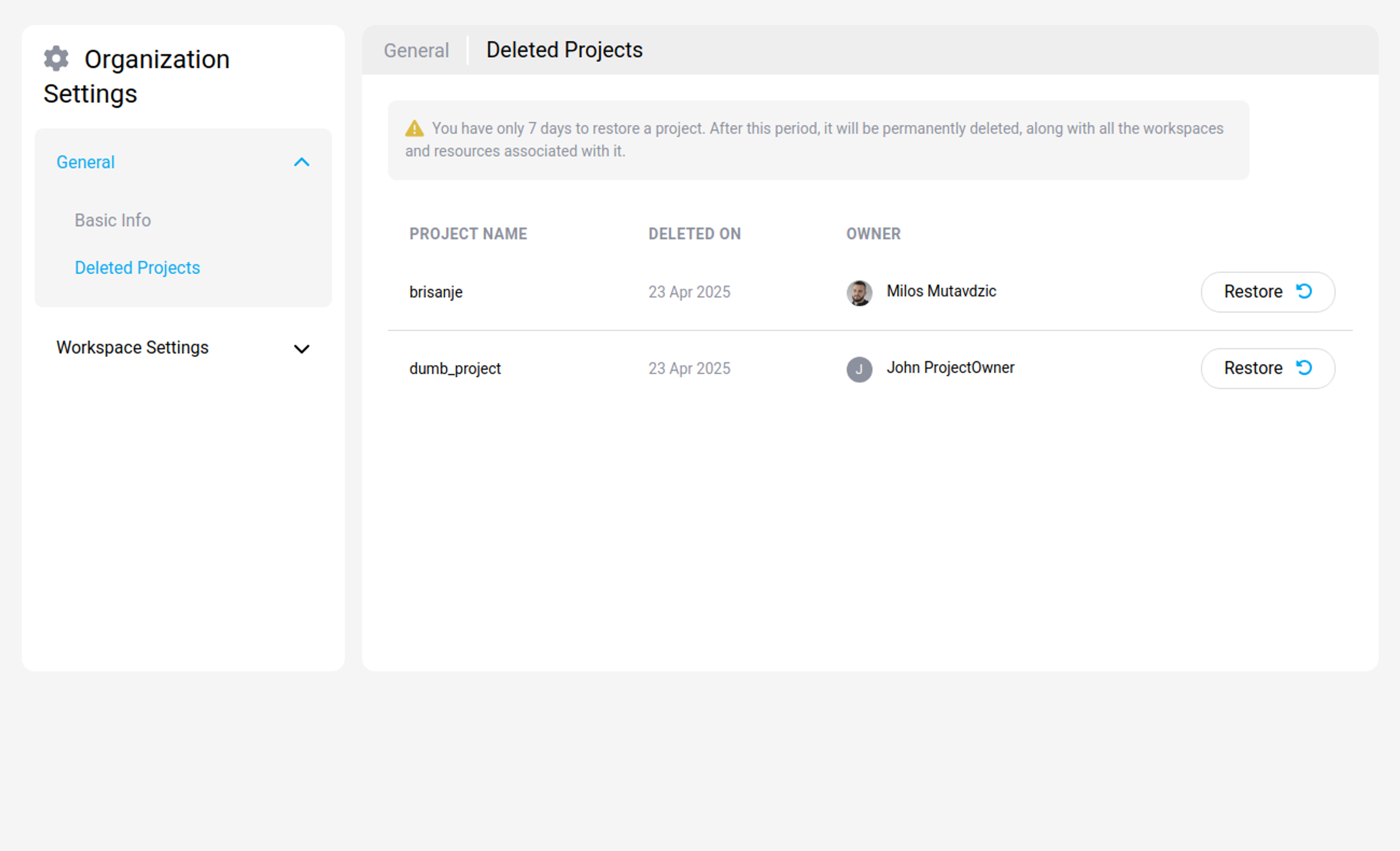Click the restore arrow icon for brisanje
This screenshot has width=1400, height=851.
click(x=1304, y=291)
